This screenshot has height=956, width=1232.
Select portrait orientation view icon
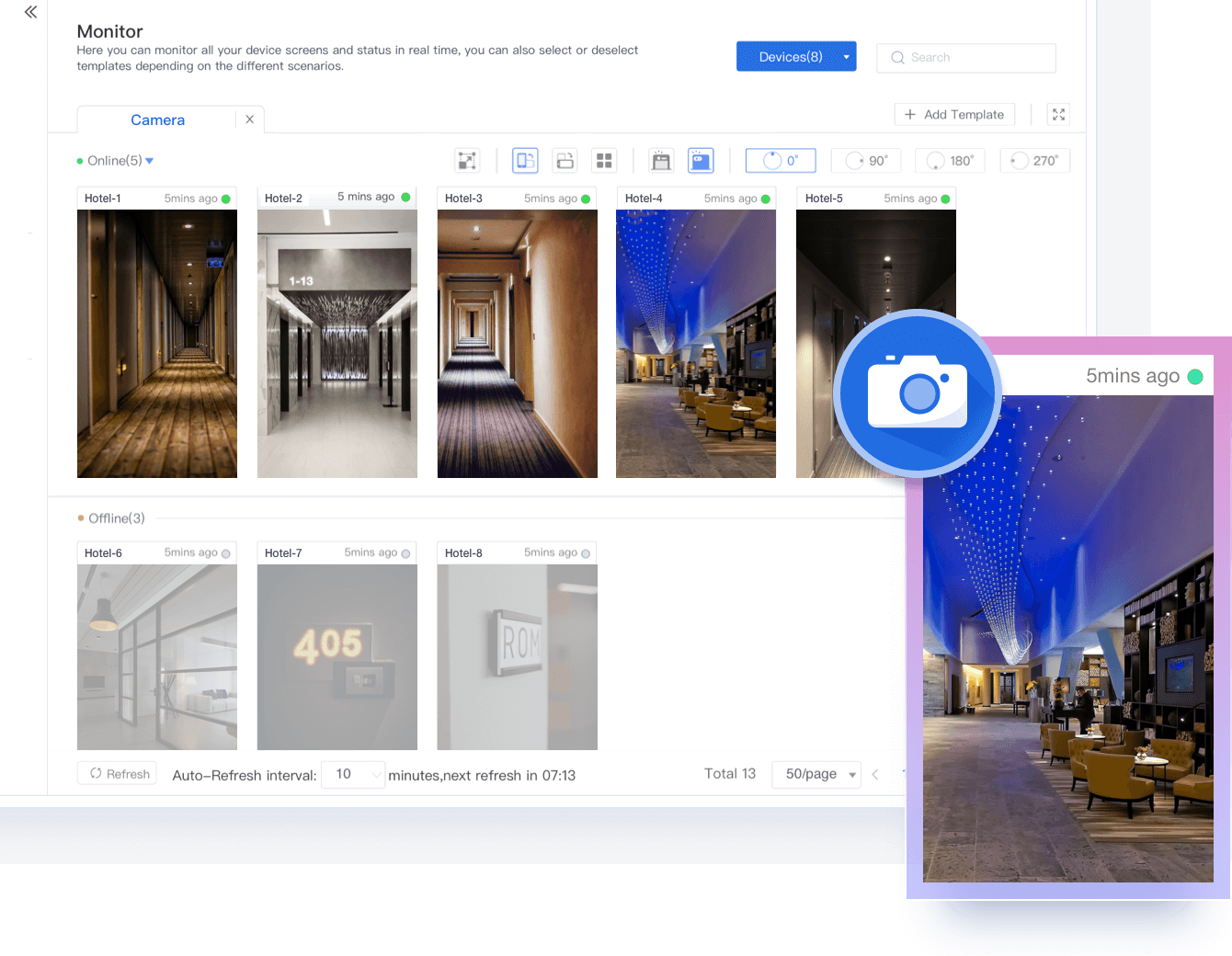tap(525, 161)
